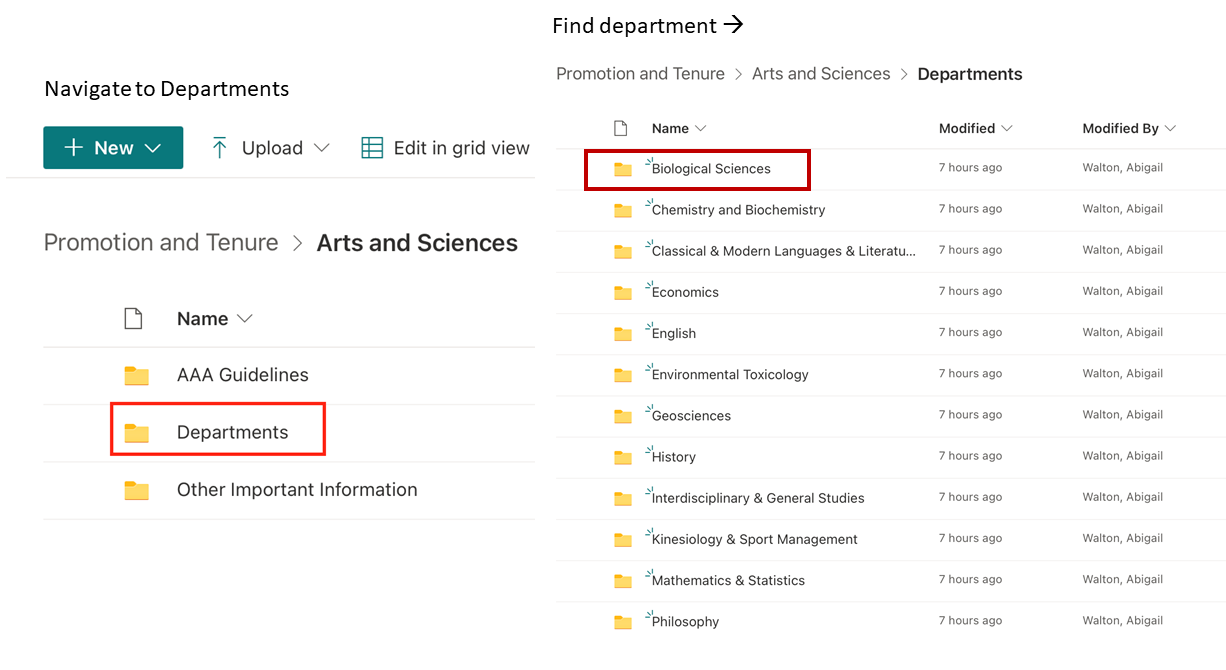Click Biological Sciences folder icon
Image resolution: width=1226 pixels, height=670 pixels.
(623, 169)
